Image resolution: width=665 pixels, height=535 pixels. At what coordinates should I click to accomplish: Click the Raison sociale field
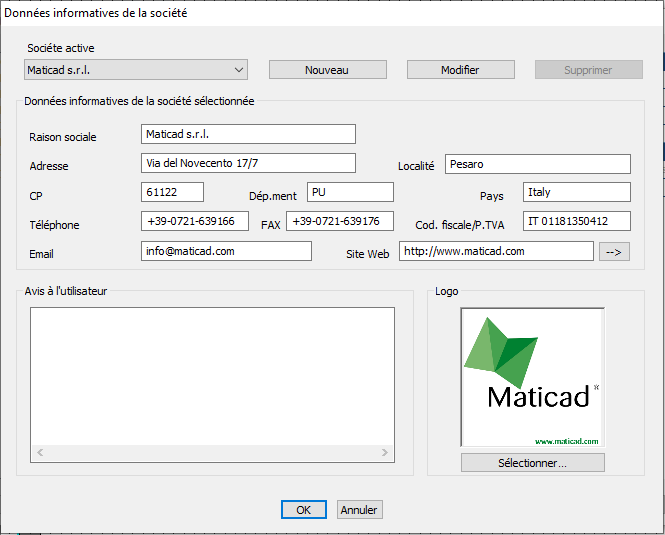point(248,134)
